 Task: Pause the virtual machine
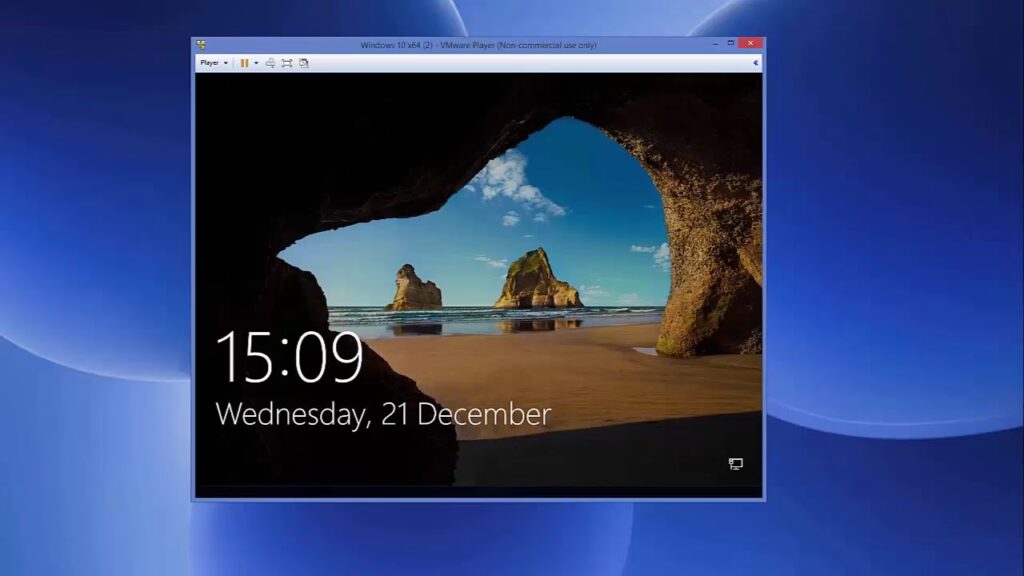pos(244,63)
